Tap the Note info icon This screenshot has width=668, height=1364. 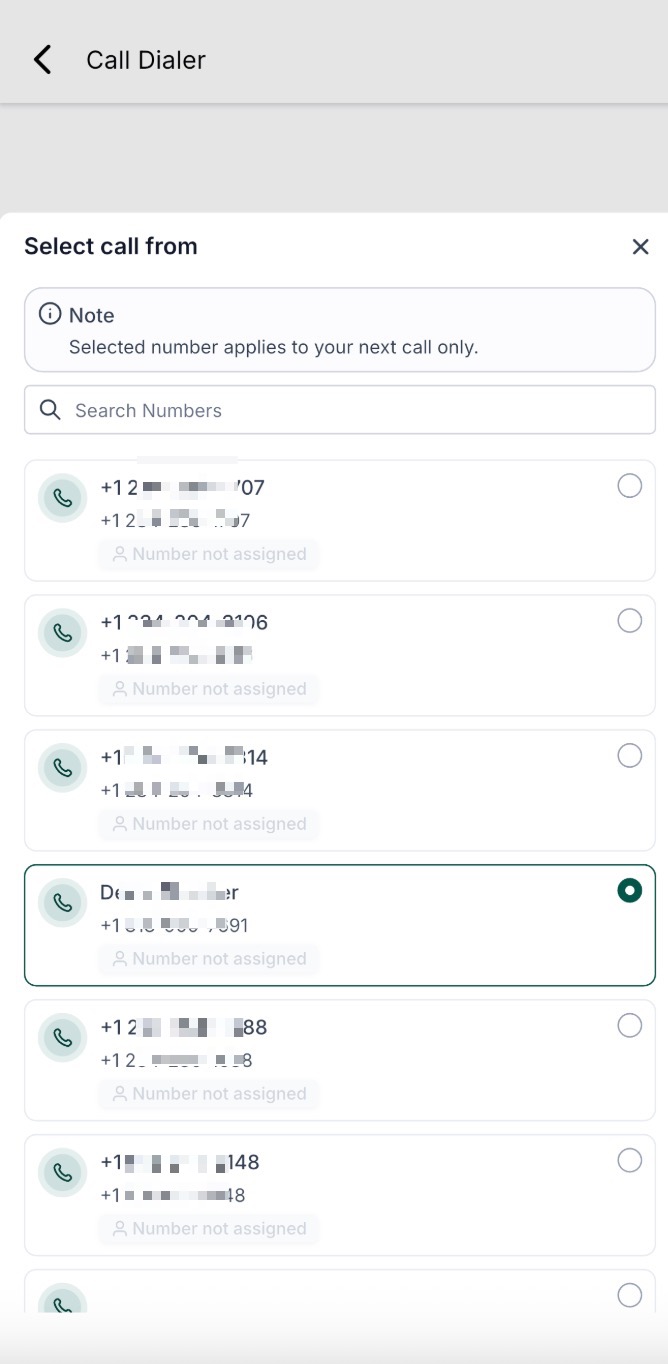pos(50,314)
